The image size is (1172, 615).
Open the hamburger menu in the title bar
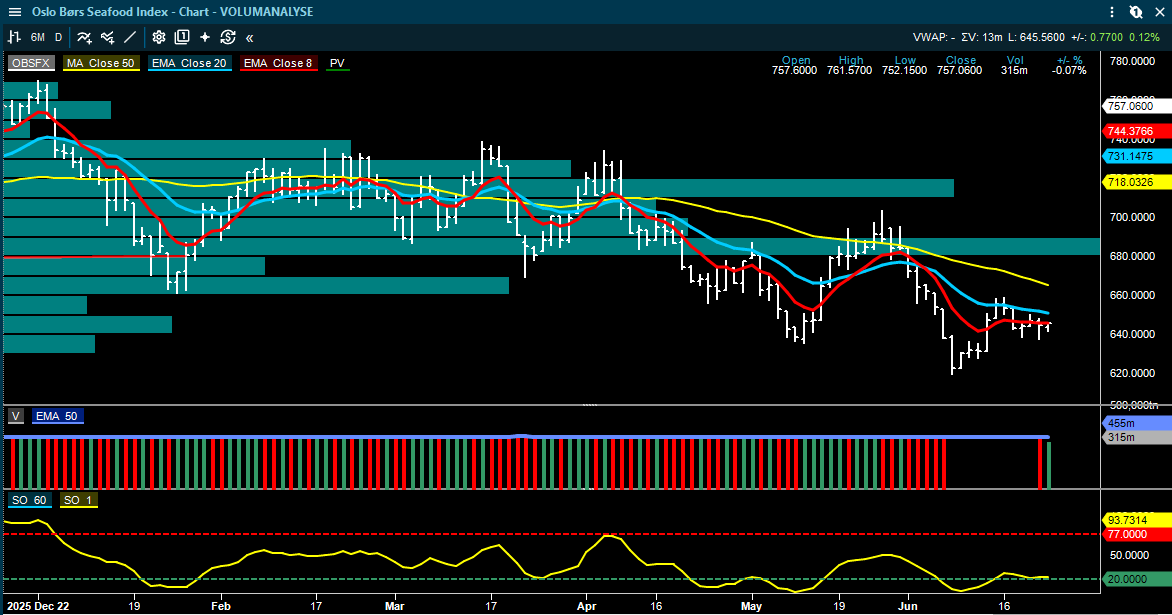14,12
